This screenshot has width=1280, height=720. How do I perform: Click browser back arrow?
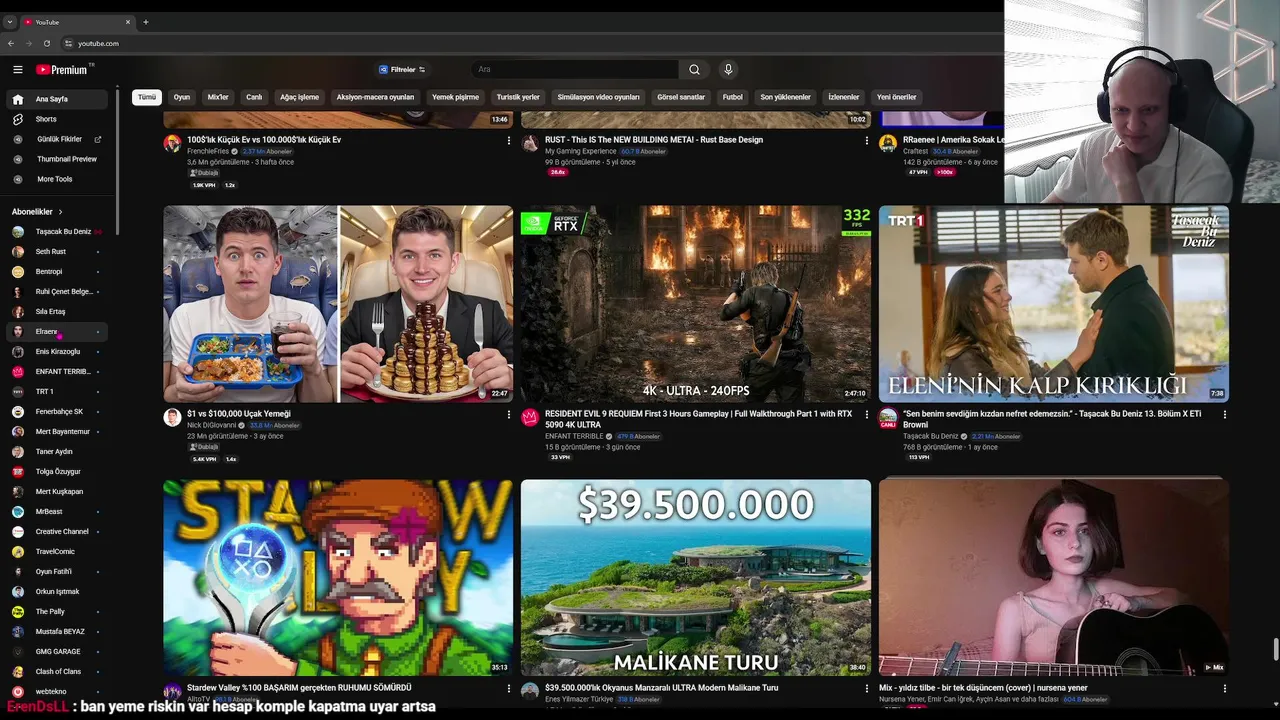11,43
